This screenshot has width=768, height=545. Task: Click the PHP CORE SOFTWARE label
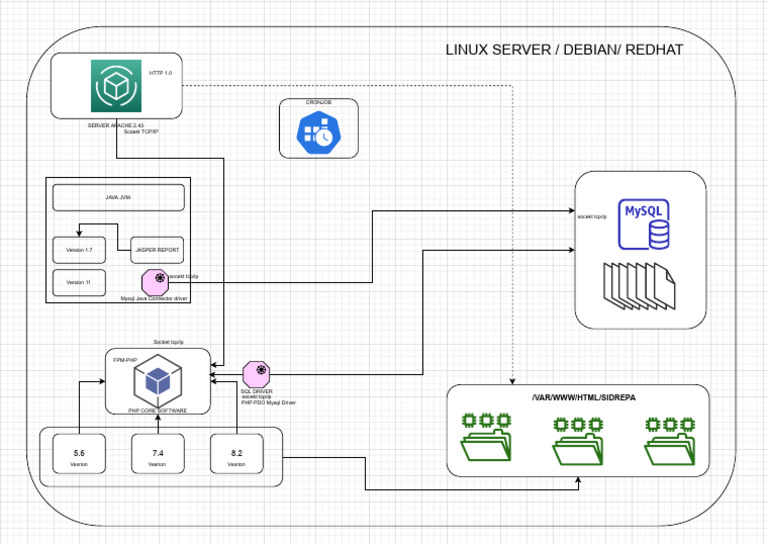(157, 411)
